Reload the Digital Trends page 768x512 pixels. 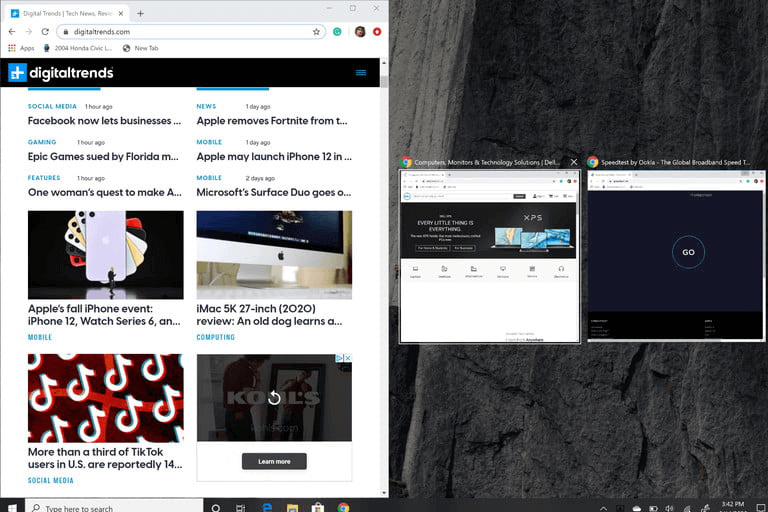[x=45, y=32]
